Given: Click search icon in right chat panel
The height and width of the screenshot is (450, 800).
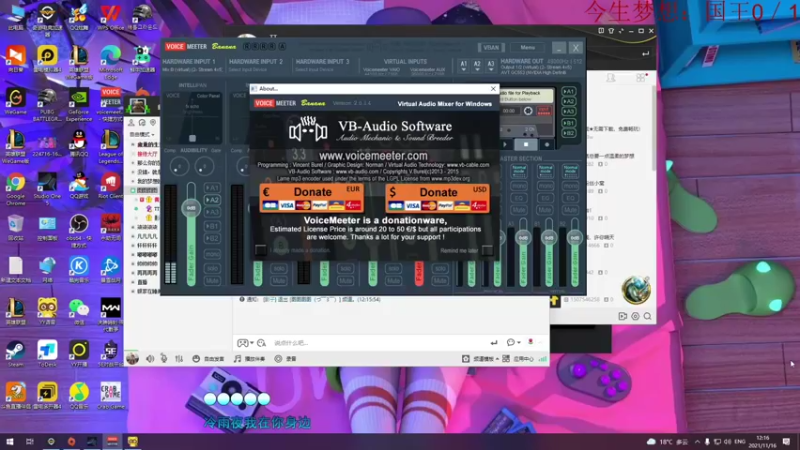Looking at the screenshot, I should coord(647,316).
